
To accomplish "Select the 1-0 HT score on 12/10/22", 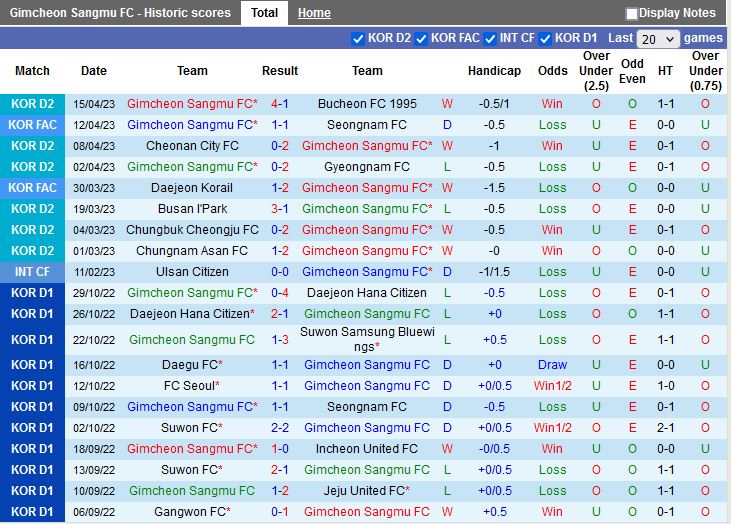I will point(666,386).
